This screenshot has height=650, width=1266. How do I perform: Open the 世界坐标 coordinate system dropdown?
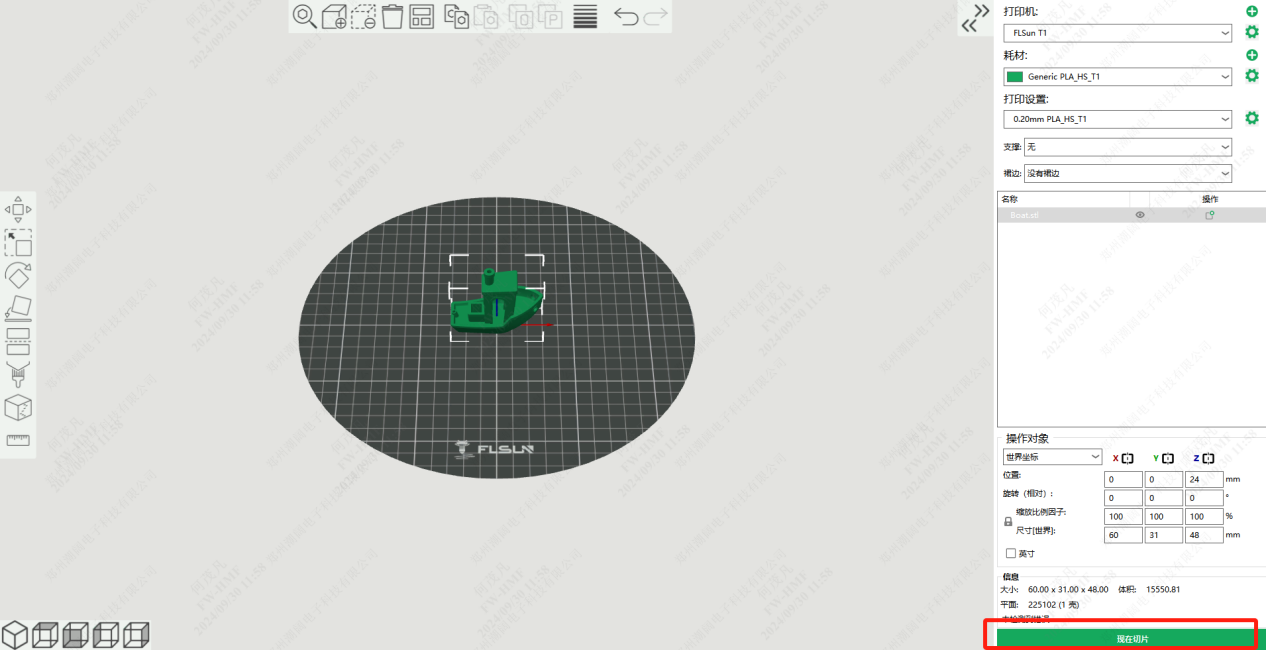coord(1052,457)
